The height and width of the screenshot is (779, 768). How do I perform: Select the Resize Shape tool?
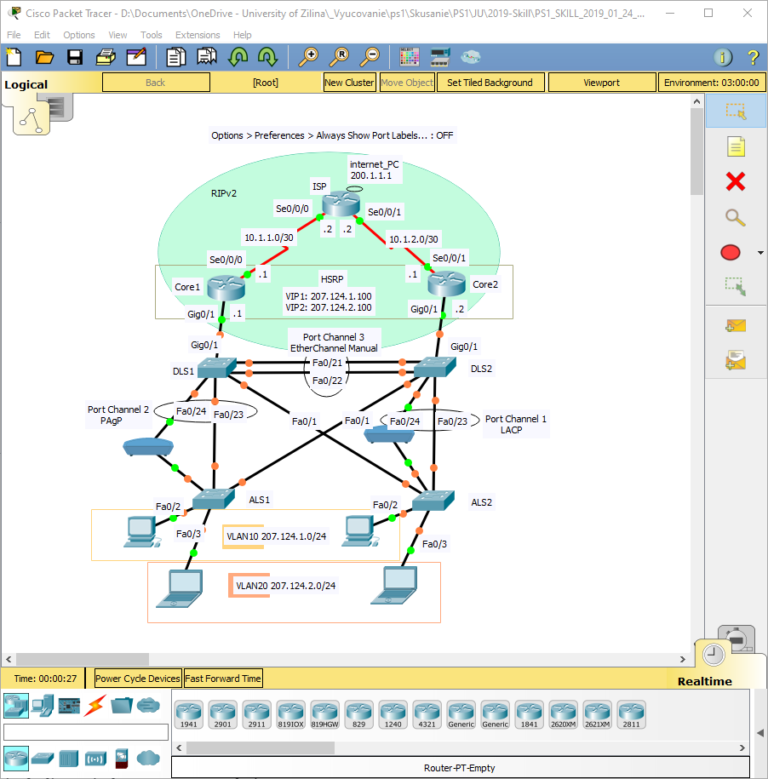coord(735,288)
